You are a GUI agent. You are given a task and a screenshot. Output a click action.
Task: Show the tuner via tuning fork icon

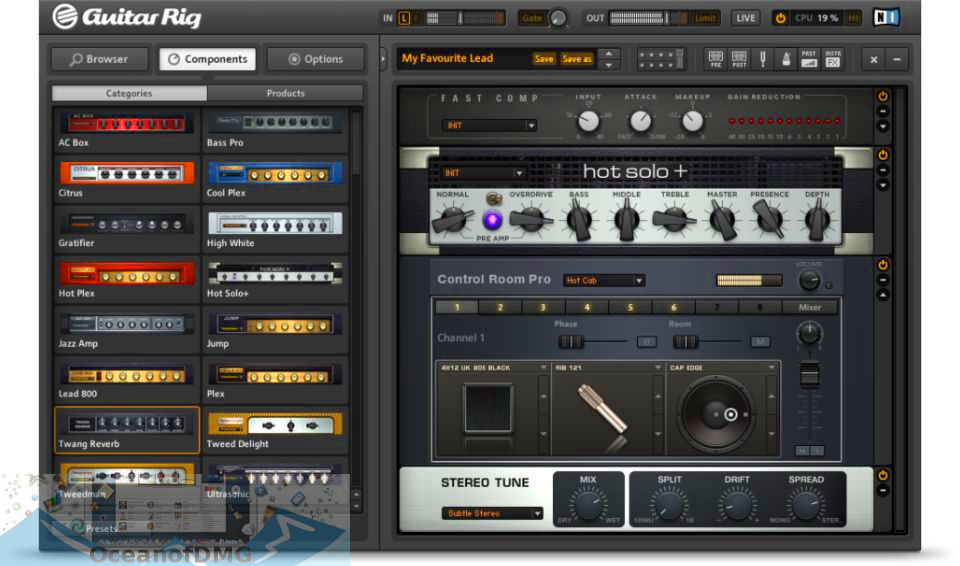[x=763, y=59]
